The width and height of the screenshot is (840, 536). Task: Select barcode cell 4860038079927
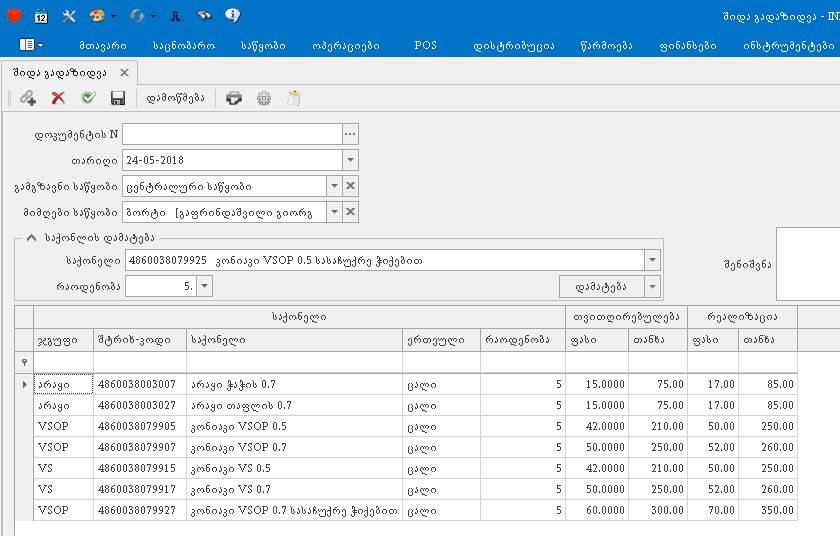coord(140,510)
